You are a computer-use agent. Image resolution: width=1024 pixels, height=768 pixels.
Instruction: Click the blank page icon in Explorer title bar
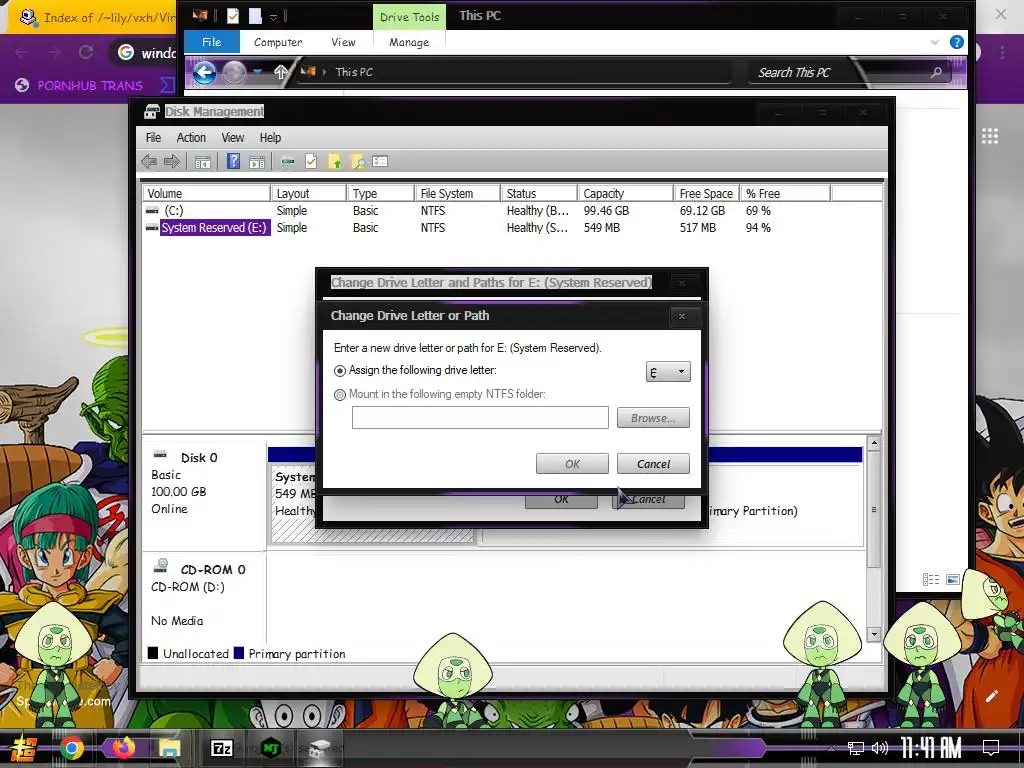point(255,16)
